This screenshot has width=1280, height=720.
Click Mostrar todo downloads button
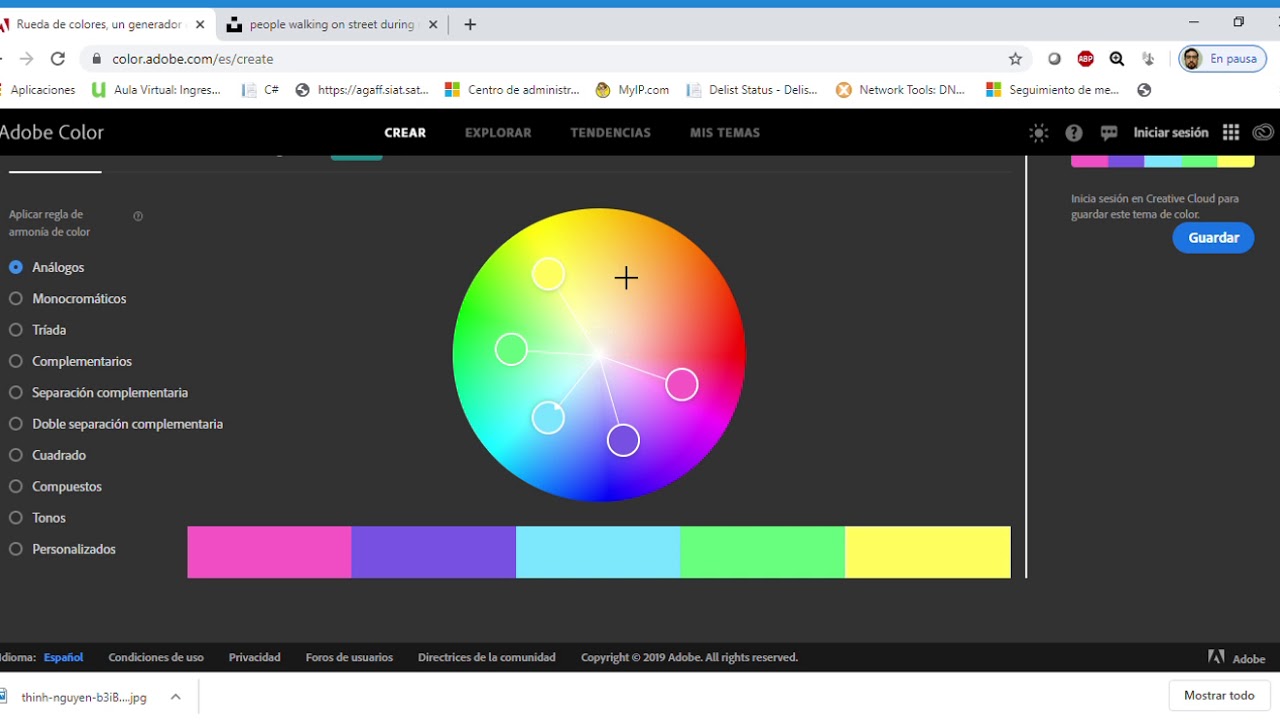[1219, 696]
